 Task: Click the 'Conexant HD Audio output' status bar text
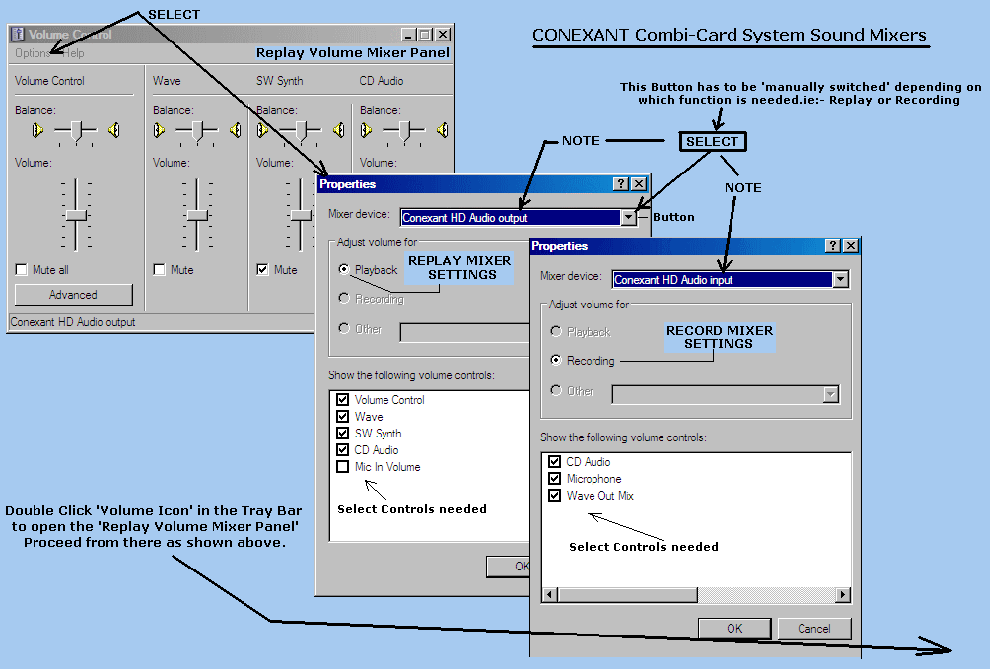73,322
